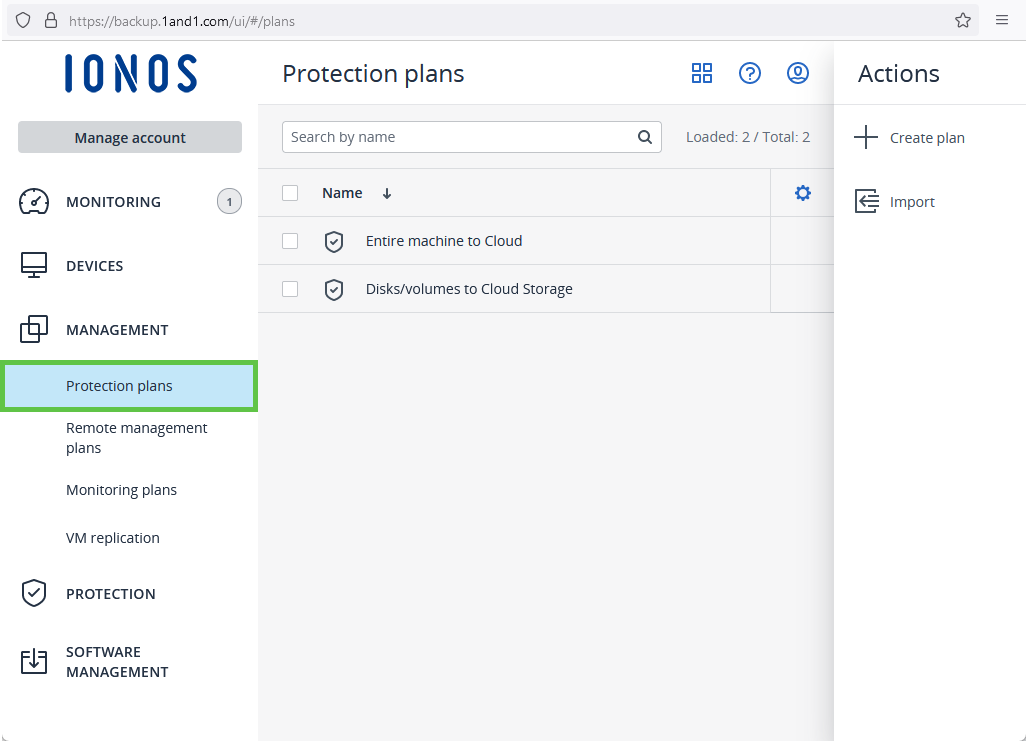
Task: Expand the Protection section in sidebar
Action: click(110, 594)
